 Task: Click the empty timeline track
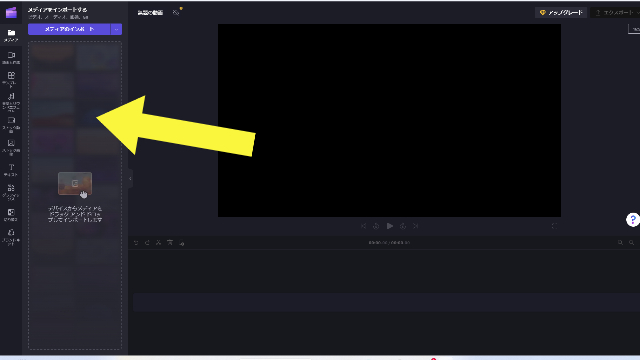[x=386, y=302]
